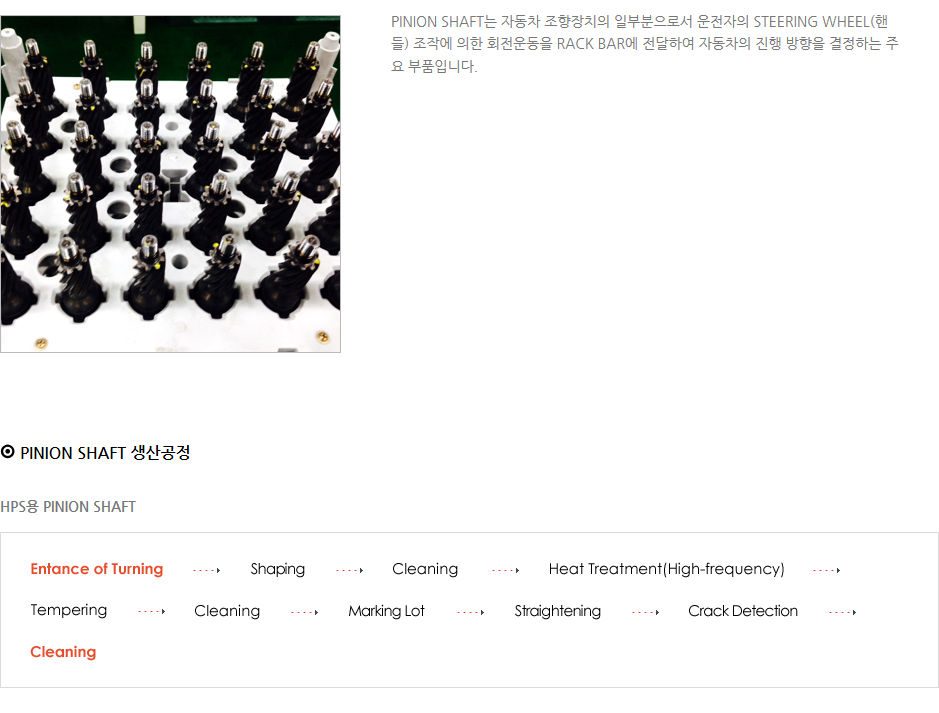This screenshot has width=939, height=713.
Task: Select the Tempering process step
Action: [x=69, y=611]
